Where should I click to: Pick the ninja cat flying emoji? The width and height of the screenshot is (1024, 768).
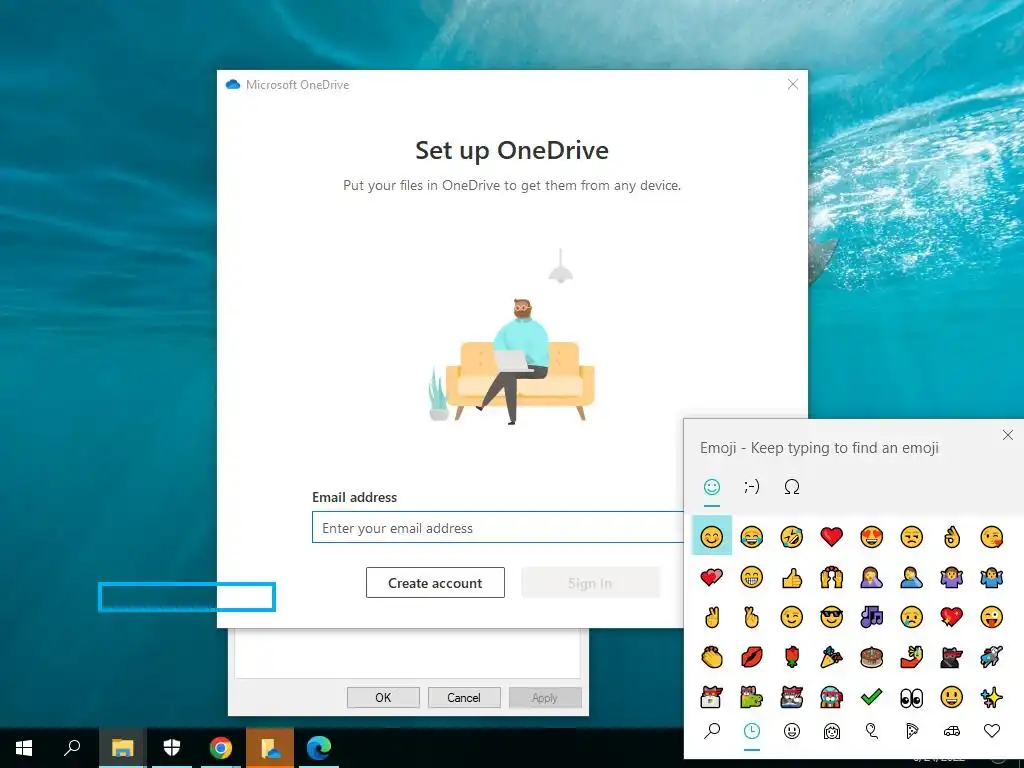(x=991, y=657)
